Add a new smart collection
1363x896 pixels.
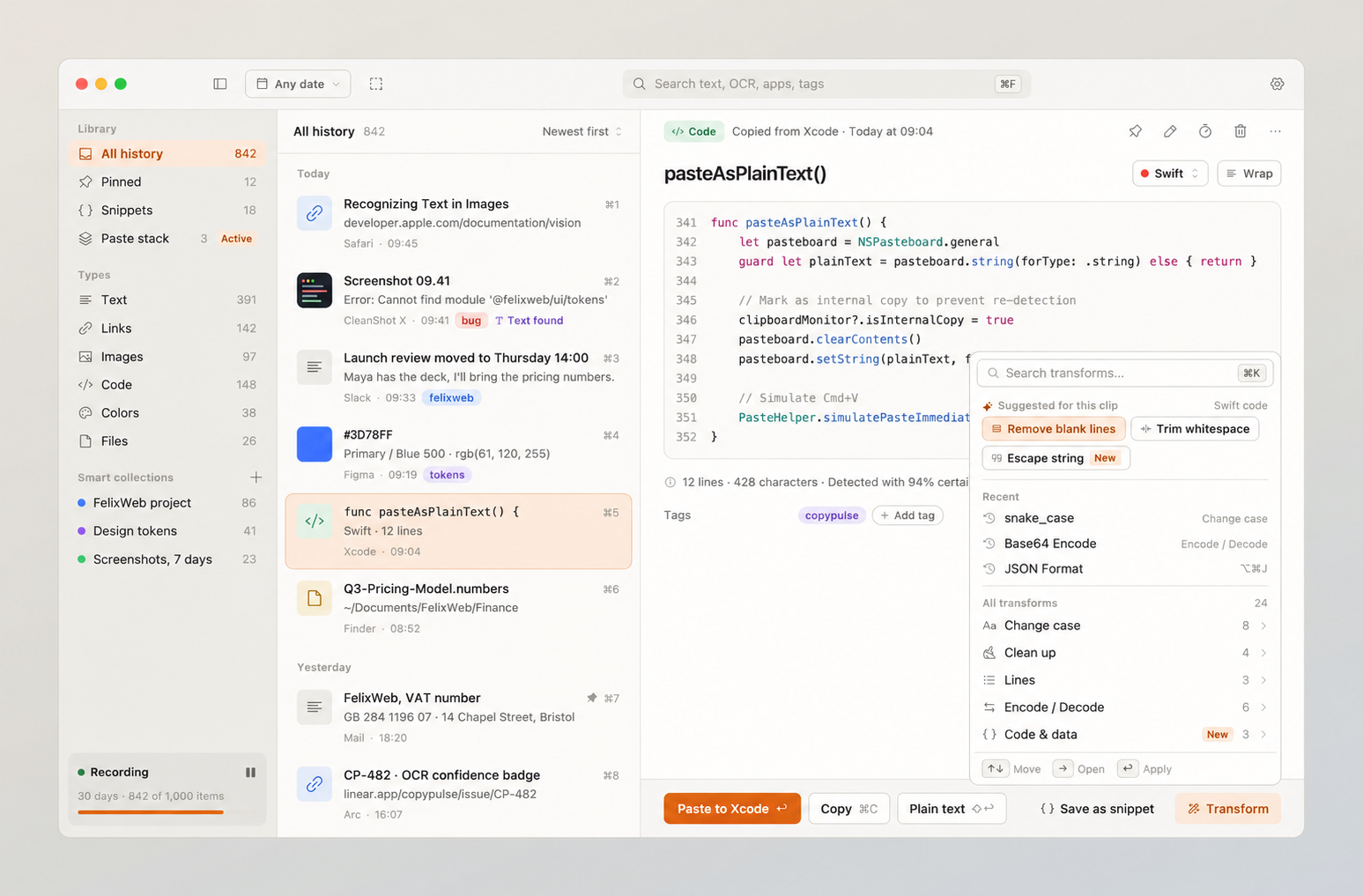point(256,478)
